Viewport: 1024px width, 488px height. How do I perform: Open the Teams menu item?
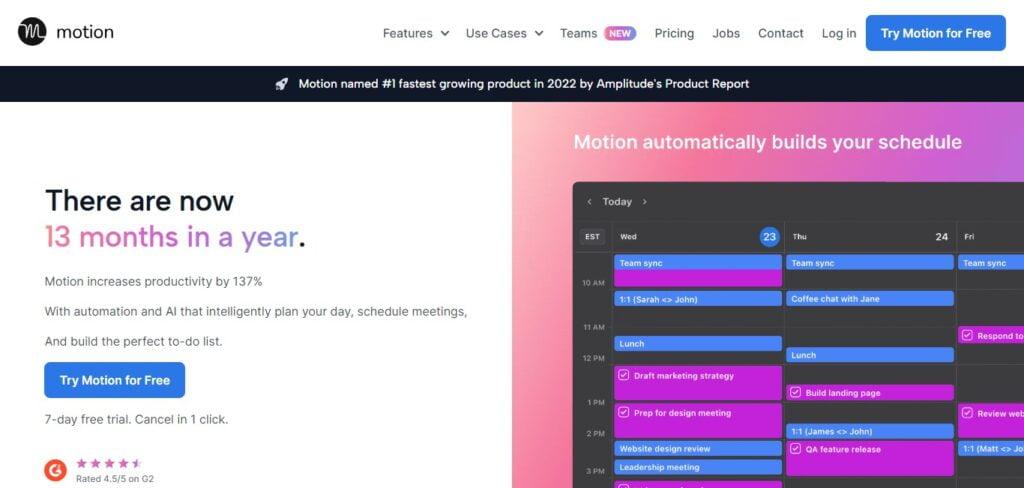(579, 33)
